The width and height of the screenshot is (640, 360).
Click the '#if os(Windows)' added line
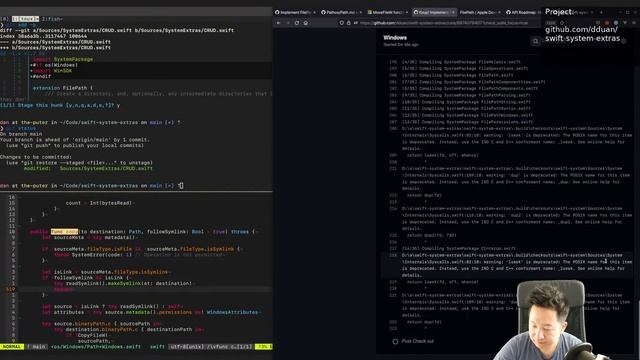point(54,65)
